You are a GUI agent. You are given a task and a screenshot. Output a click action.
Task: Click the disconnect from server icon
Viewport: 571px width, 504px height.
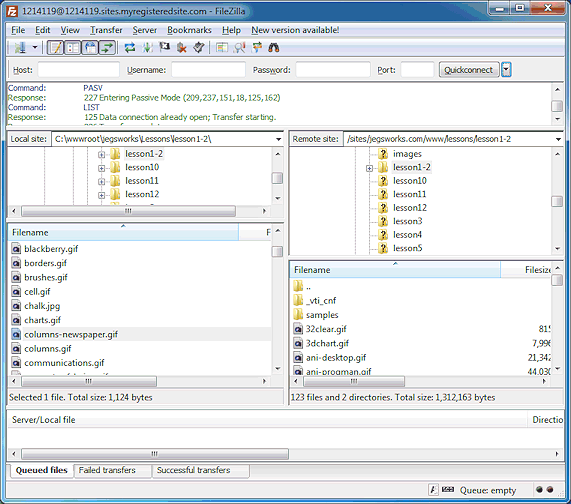pyautogui.click(x=182, y=47)
